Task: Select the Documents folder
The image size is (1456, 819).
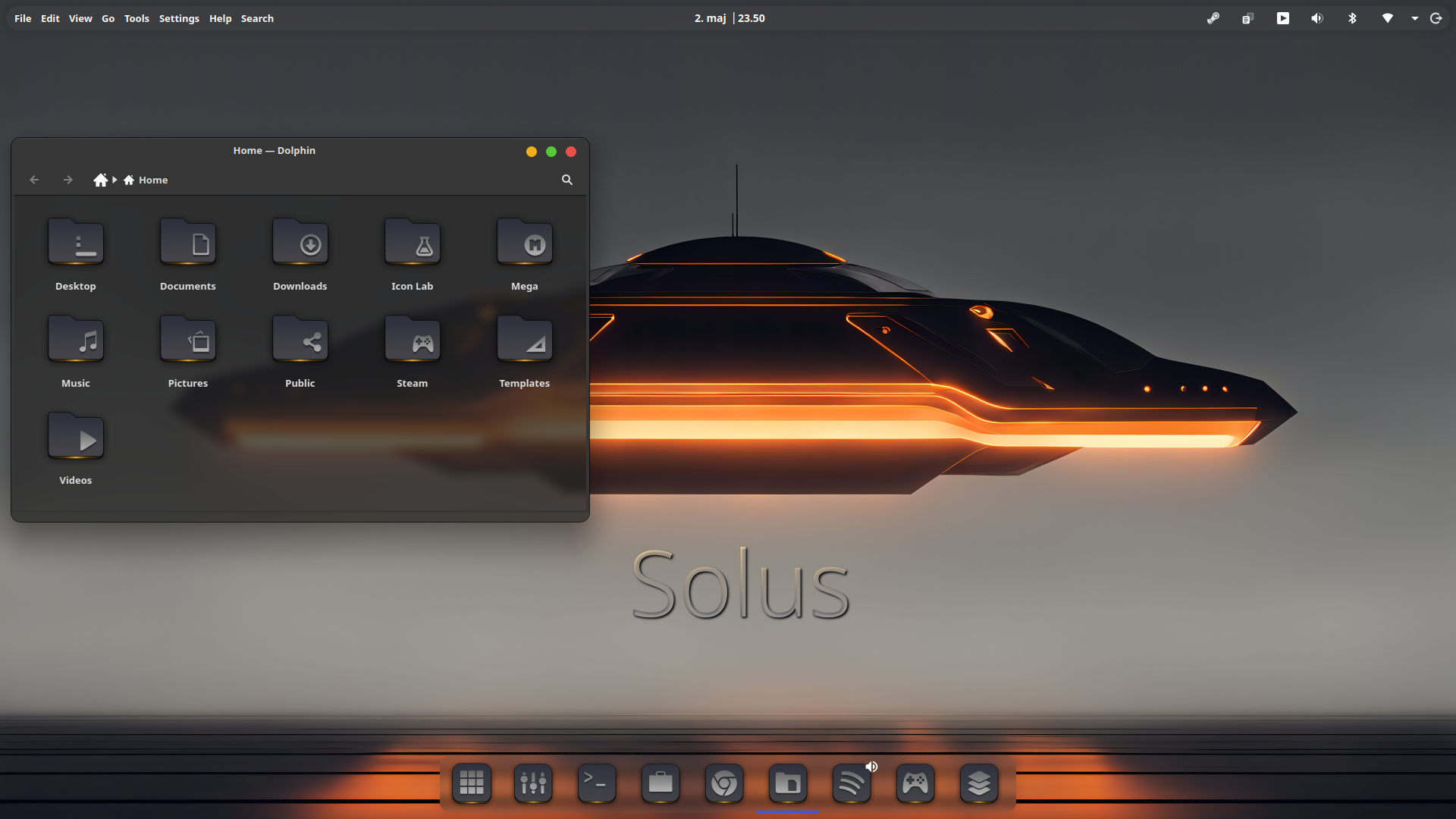Action: pos(188,254)
